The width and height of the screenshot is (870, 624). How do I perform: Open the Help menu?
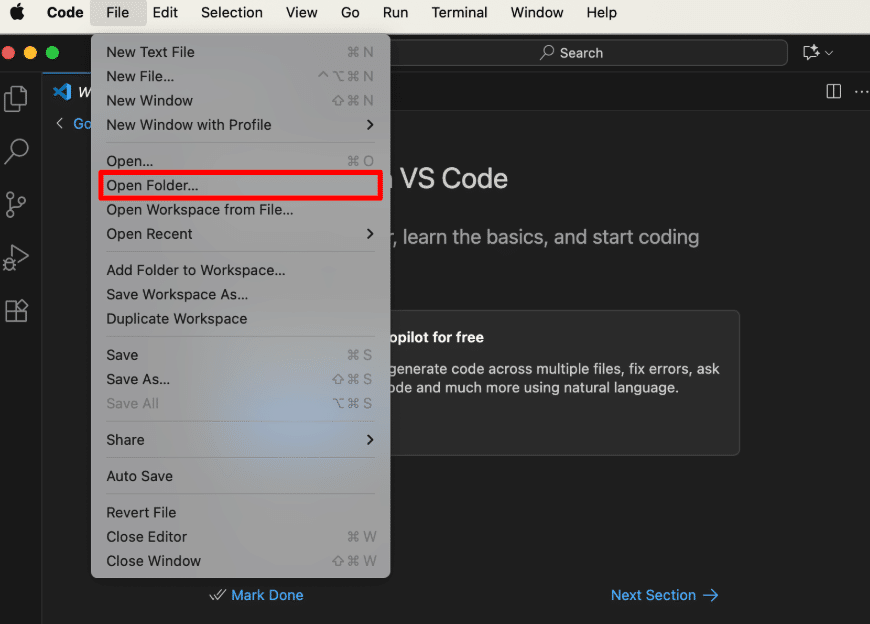coord(602,12)
